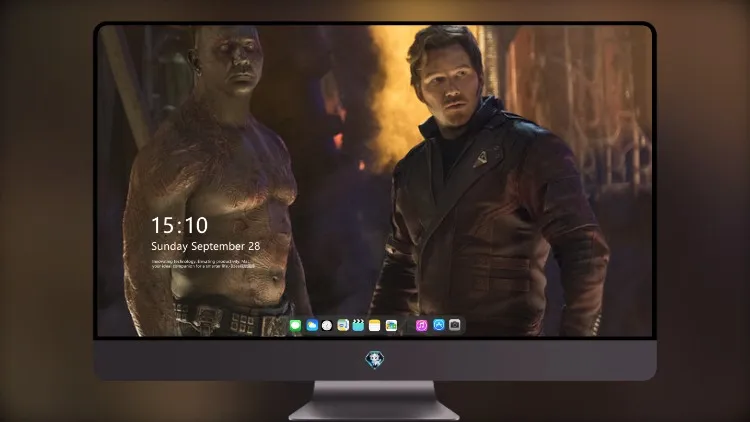Launch the pink Music app
Viewport: 750px width, 422px height.
[x=421, y=326]
